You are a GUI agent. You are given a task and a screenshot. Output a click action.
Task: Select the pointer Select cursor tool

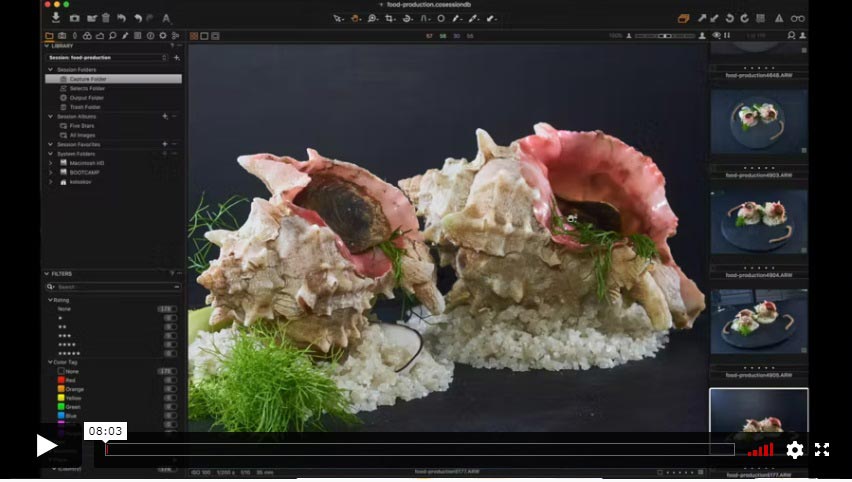338,18
